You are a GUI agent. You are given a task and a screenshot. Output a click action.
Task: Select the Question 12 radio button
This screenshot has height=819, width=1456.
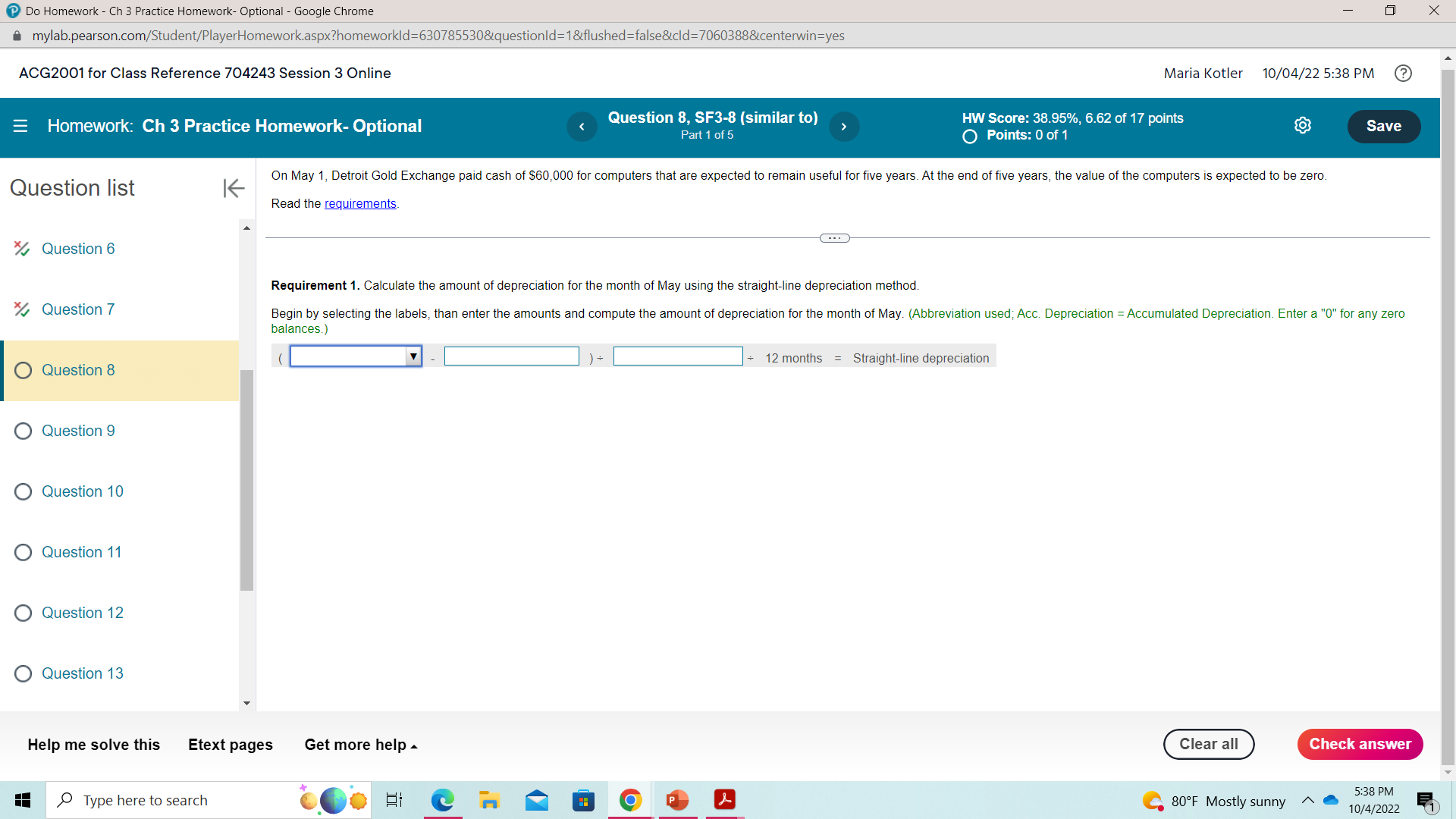(24, 613)
